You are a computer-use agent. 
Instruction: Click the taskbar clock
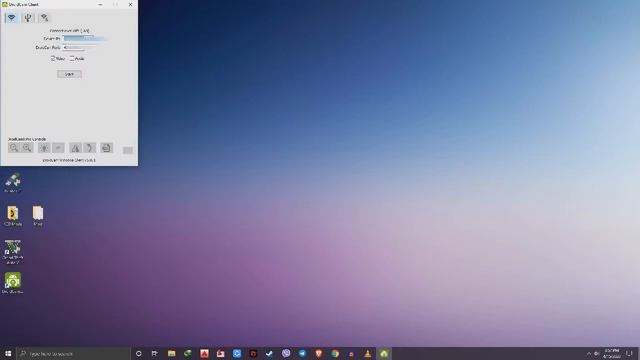[611, 353]
